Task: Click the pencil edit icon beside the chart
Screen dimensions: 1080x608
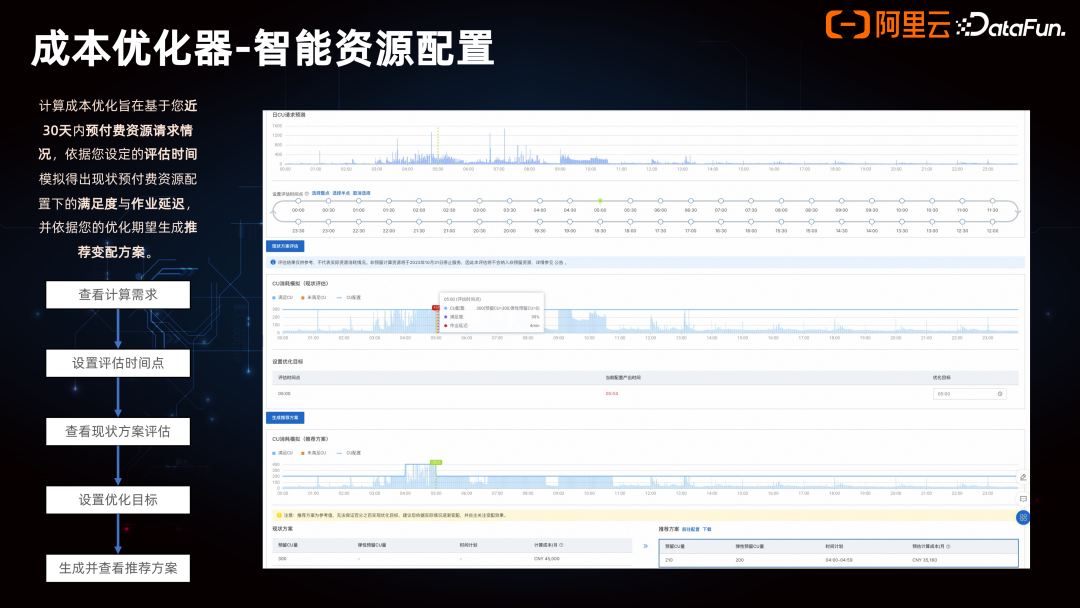Action: tap(1025, 475)
